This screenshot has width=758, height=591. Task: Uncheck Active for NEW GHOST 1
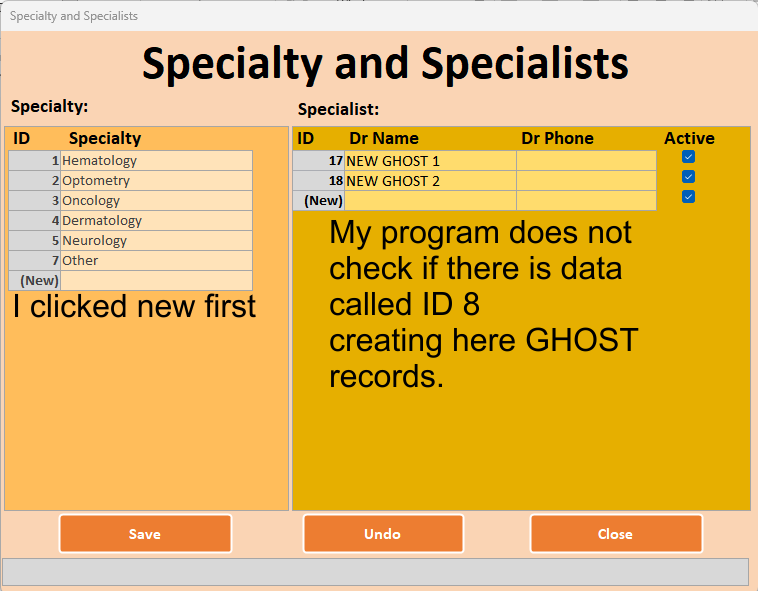pyautogui.click(x=688, y=157)
